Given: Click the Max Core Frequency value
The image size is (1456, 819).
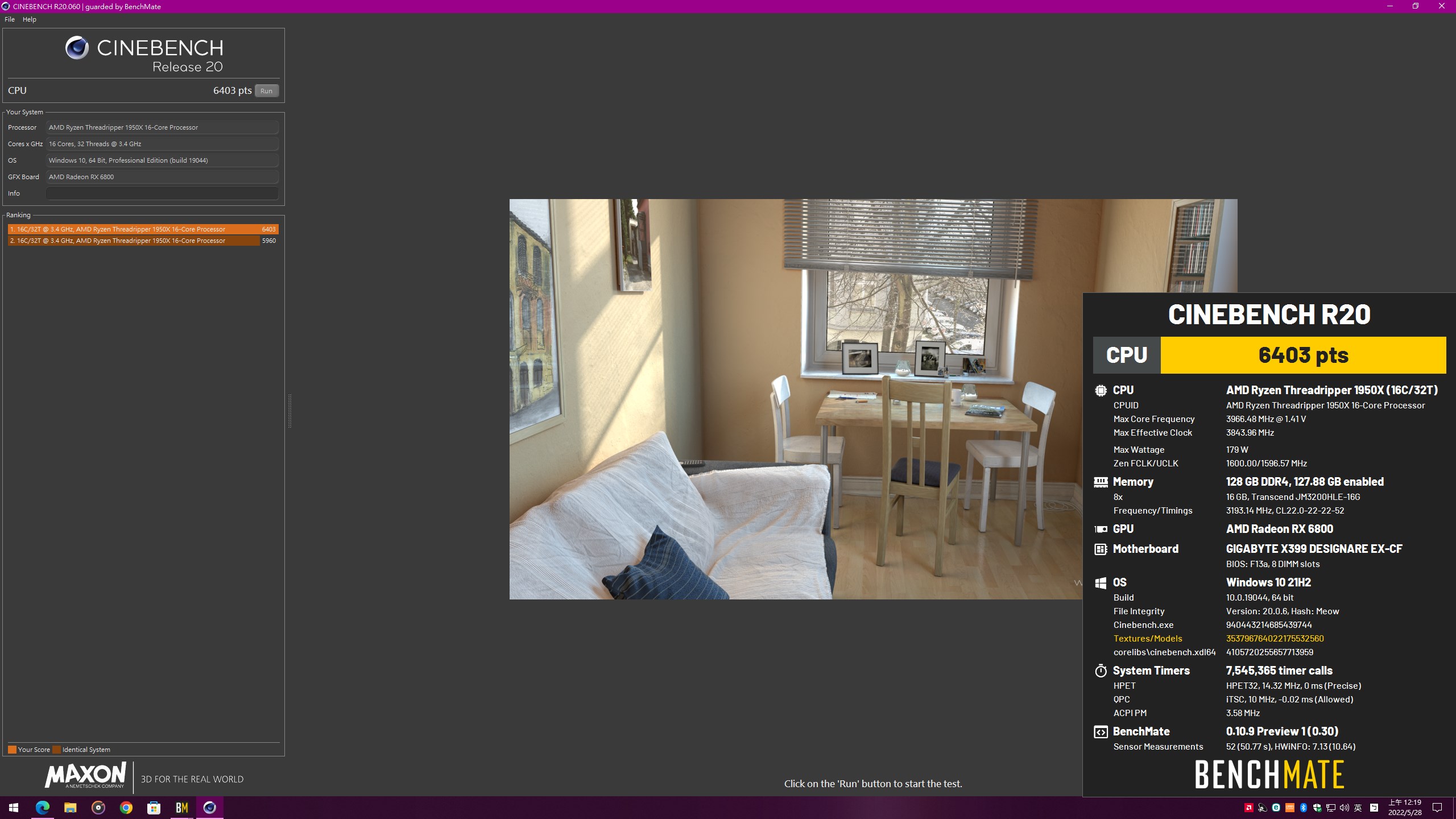Looking at the screenshot, I should [x=1265, y=419].
